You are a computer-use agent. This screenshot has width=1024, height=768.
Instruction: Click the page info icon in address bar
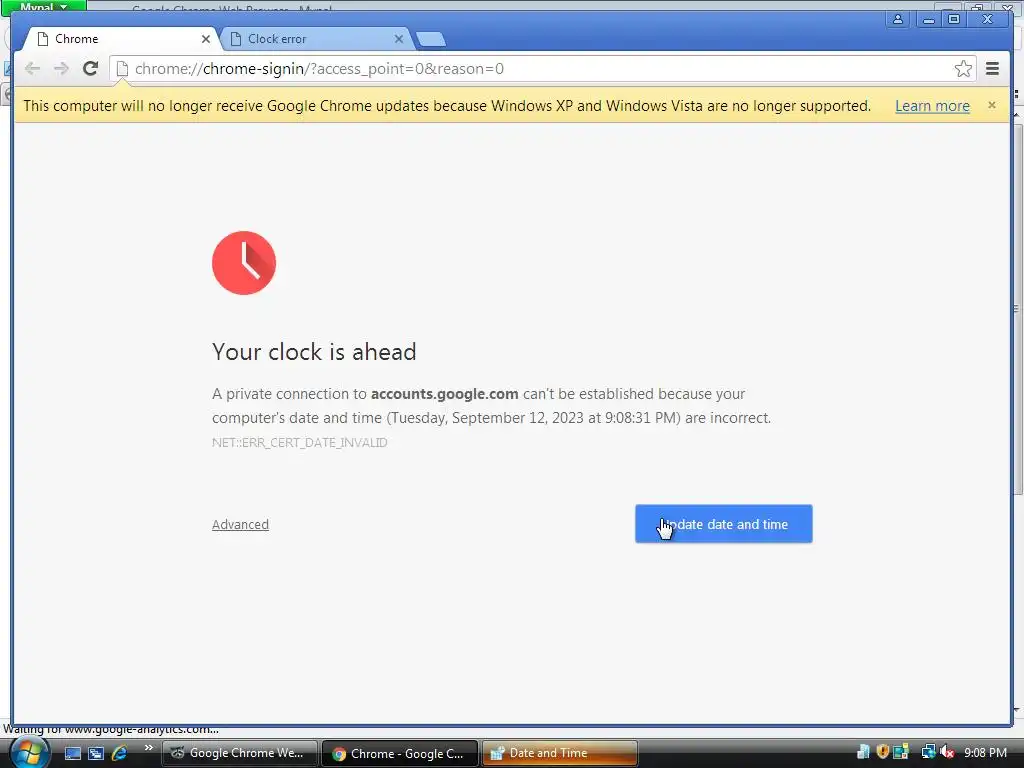(122, 69)
